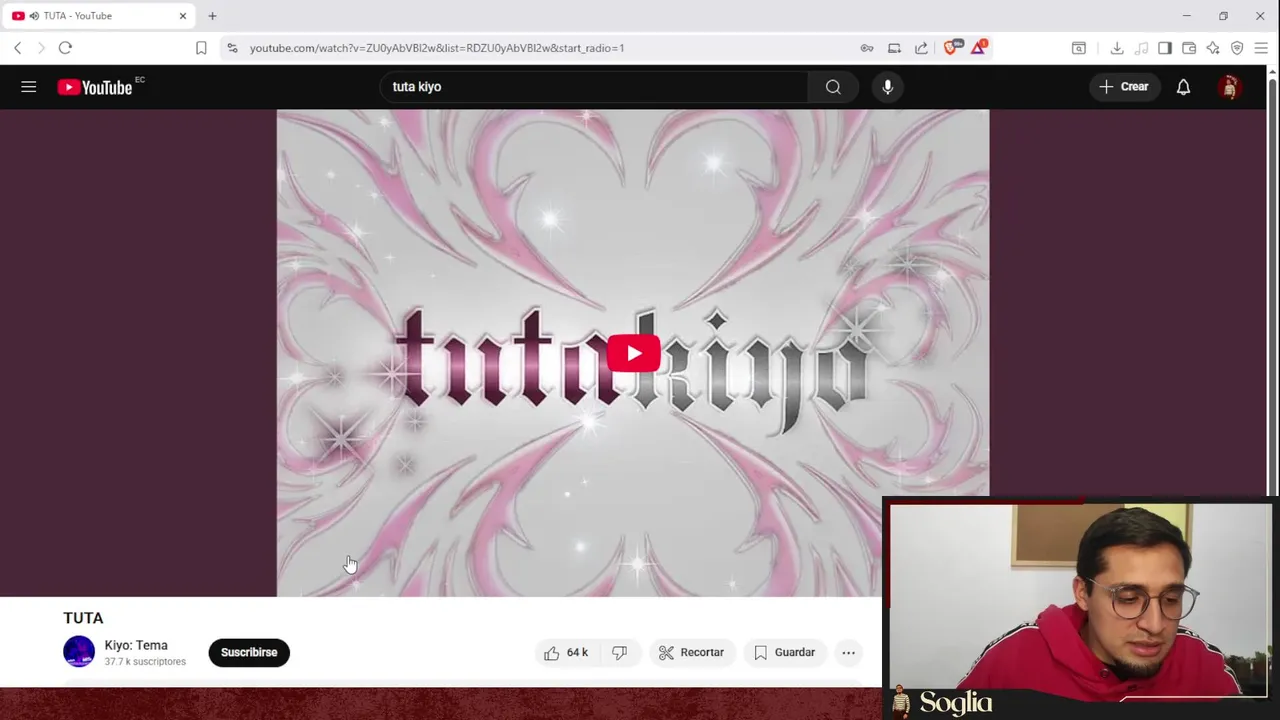Open site settings icon in address bar

pos(232,48)
